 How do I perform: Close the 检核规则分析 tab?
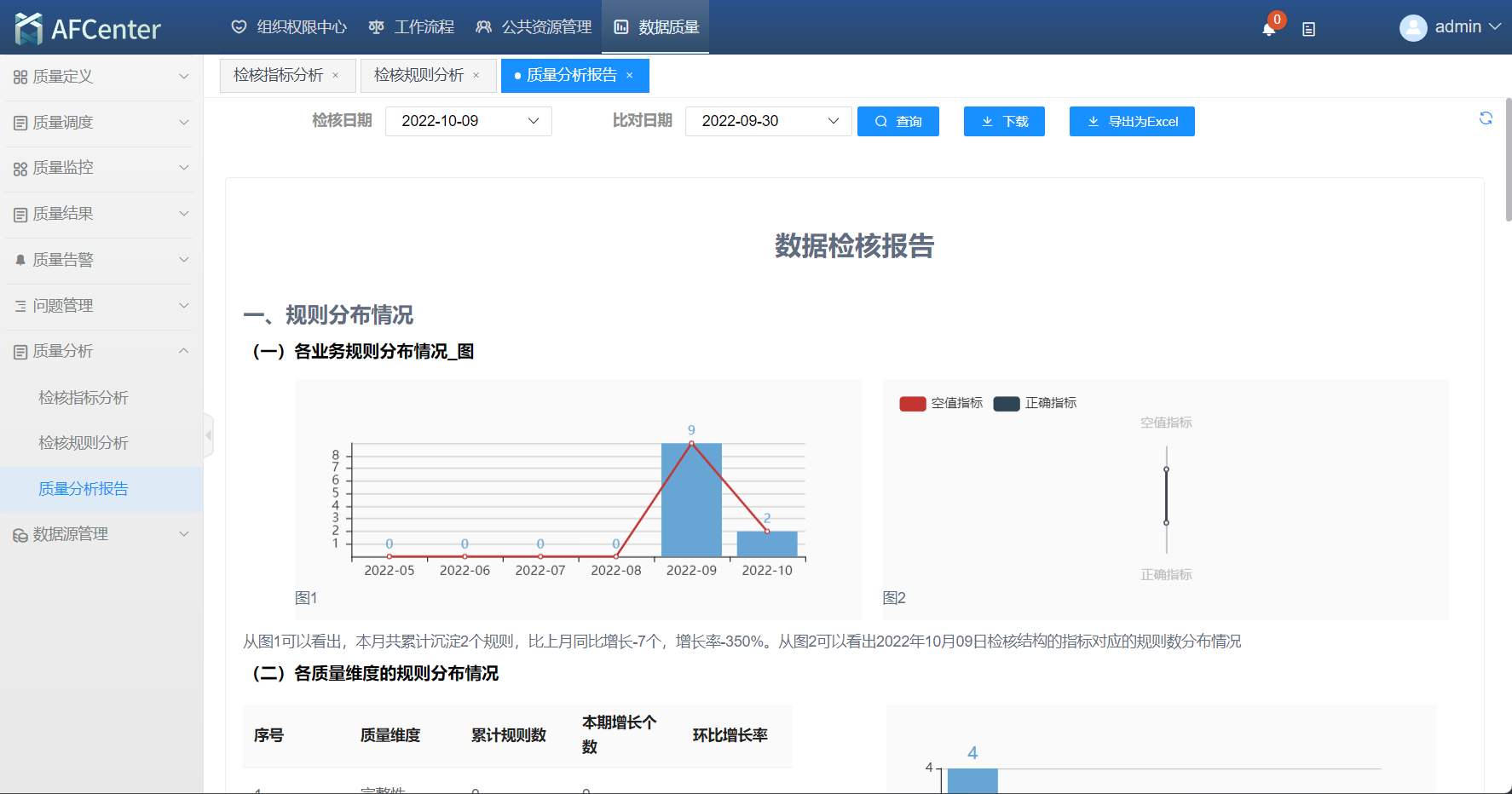[x=476, y=76]
